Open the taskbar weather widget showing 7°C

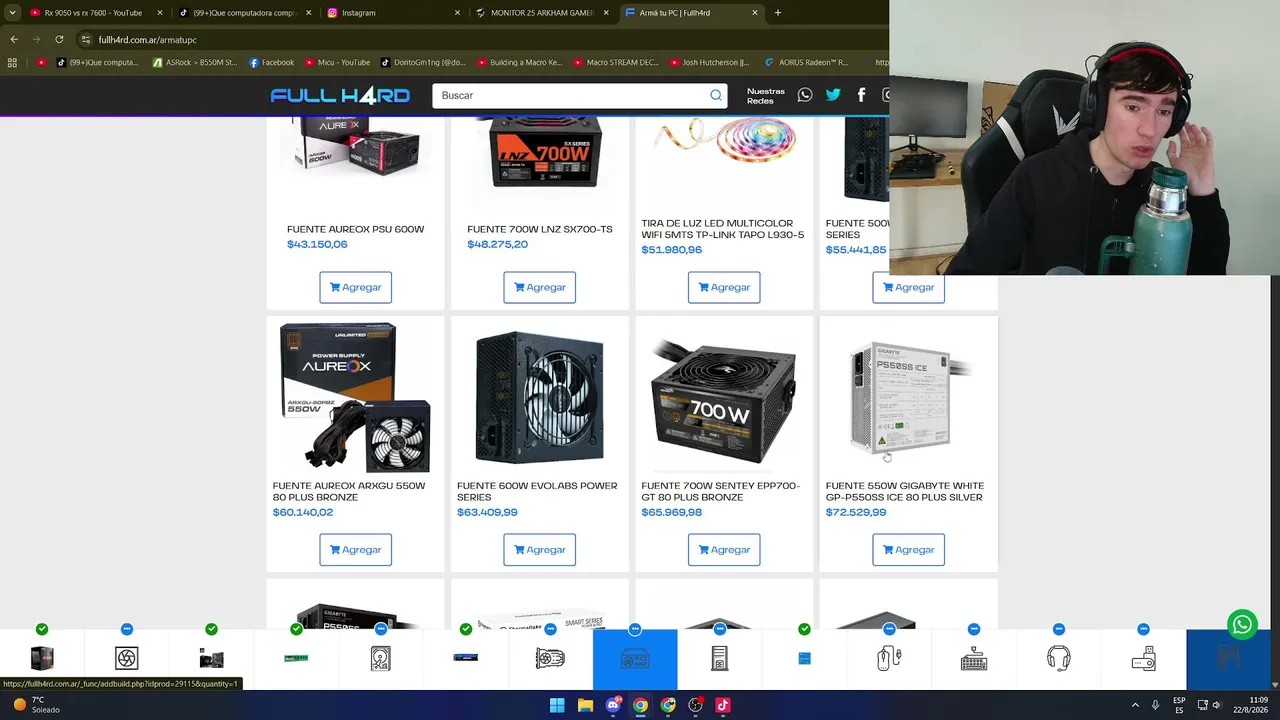[x=36, y=705]
